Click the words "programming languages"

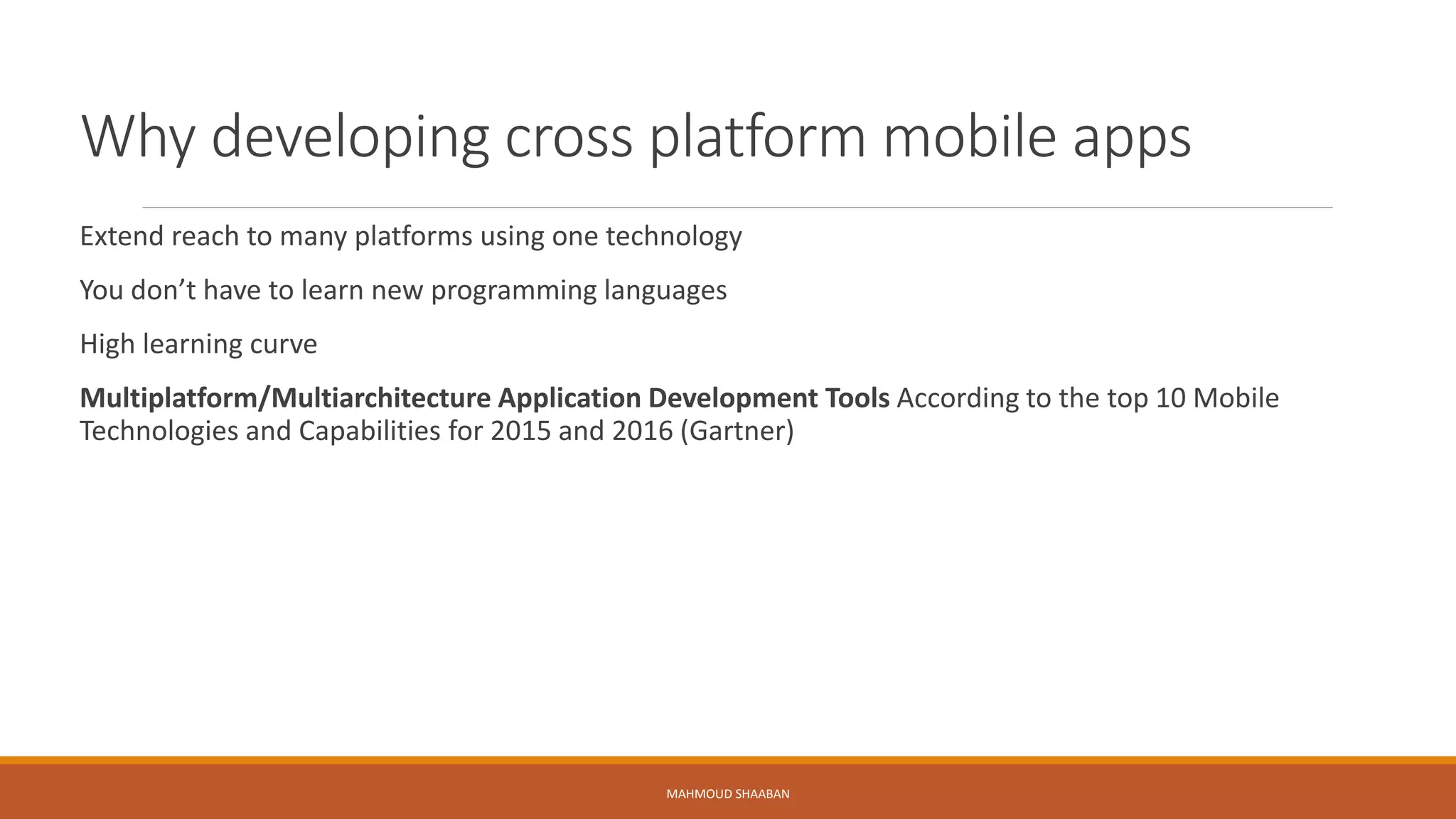coord(579,290)
